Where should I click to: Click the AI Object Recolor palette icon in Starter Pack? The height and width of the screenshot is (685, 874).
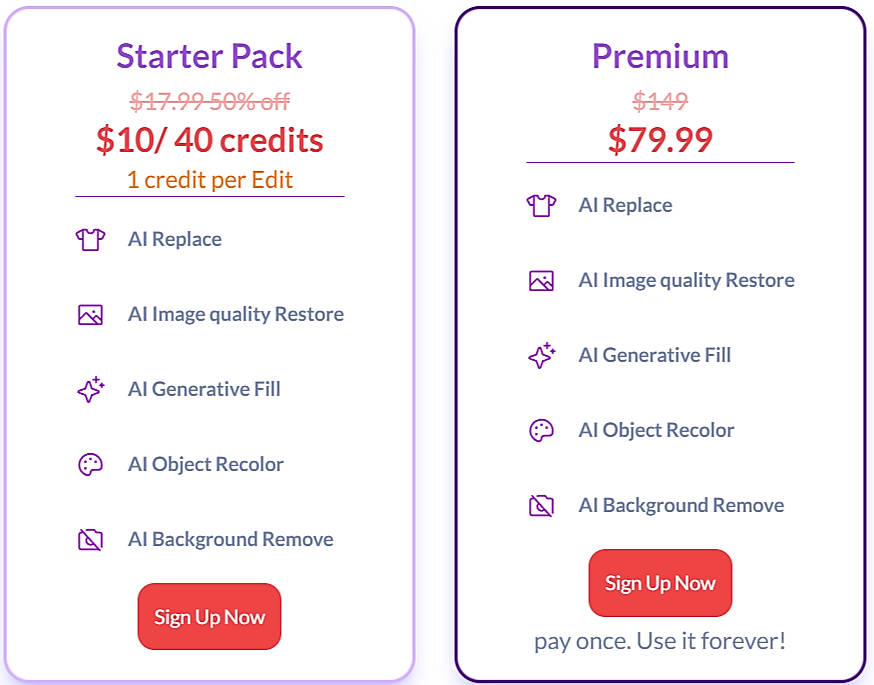tap(91, 464)
